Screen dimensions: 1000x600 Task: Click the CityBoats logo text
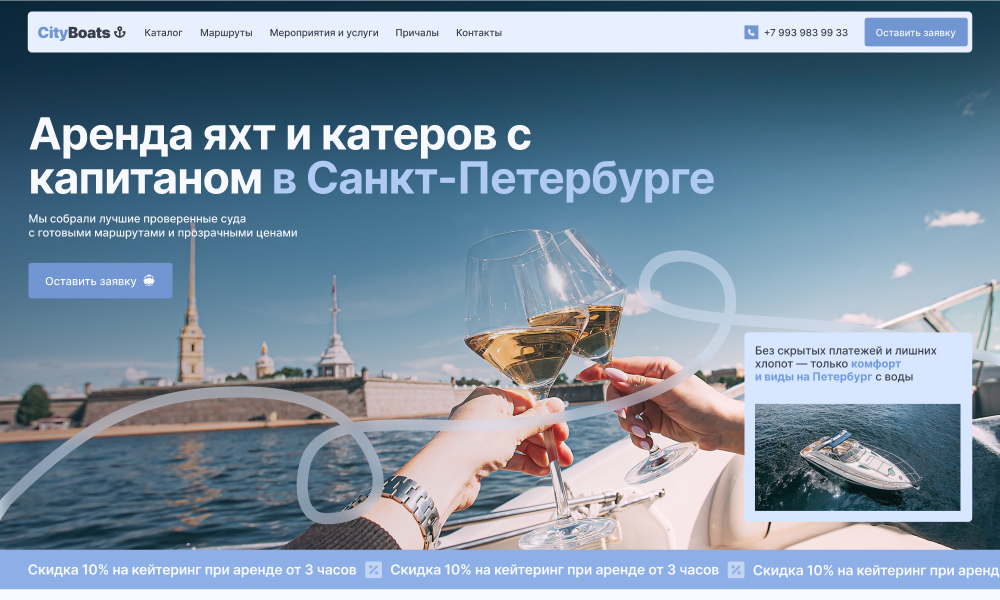pos(74,33)
